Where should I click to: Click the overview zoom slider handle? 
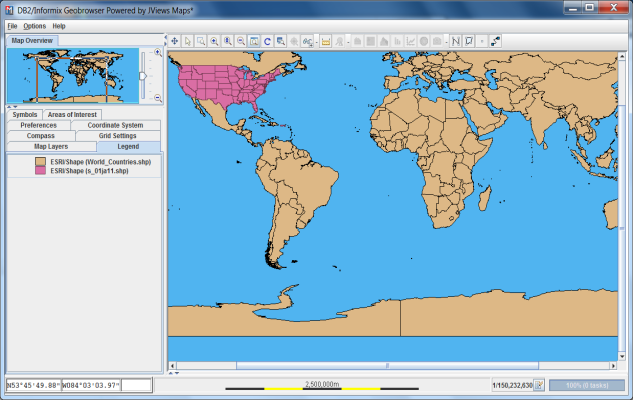pyautogui.click(x=143, y=76)
